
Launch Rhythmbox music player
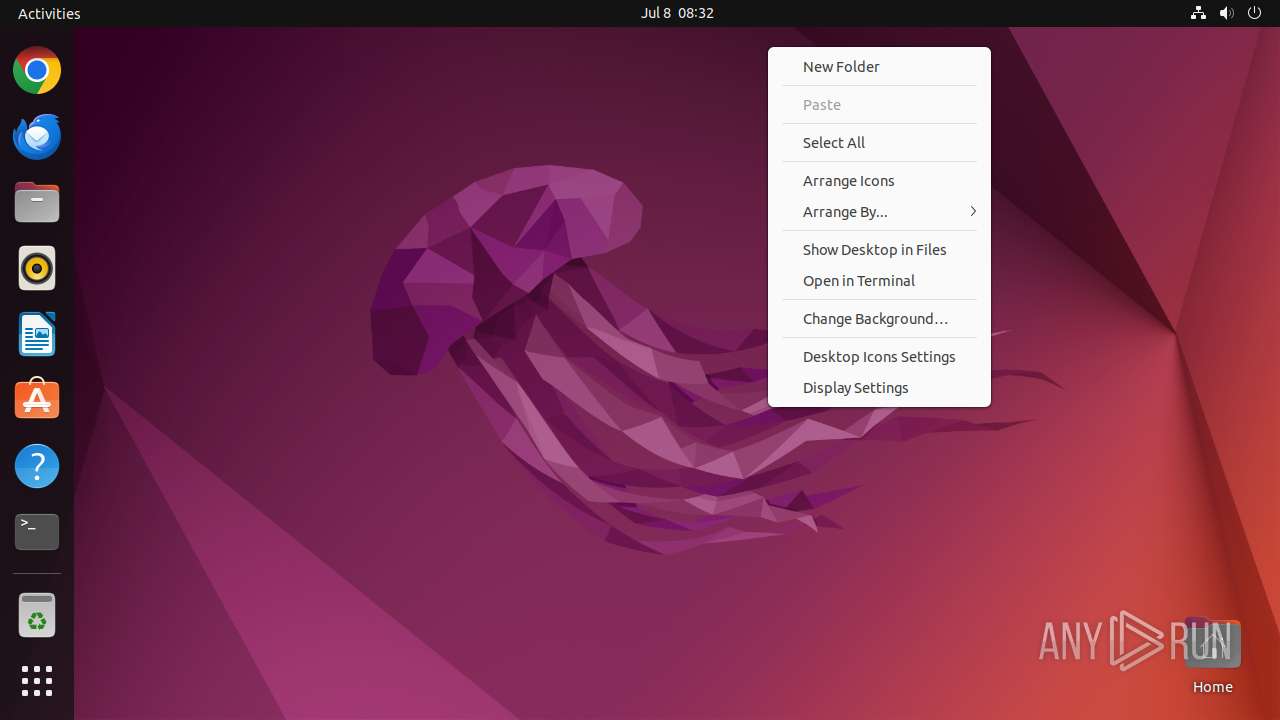pyautogui.click(x=37, y=269)
